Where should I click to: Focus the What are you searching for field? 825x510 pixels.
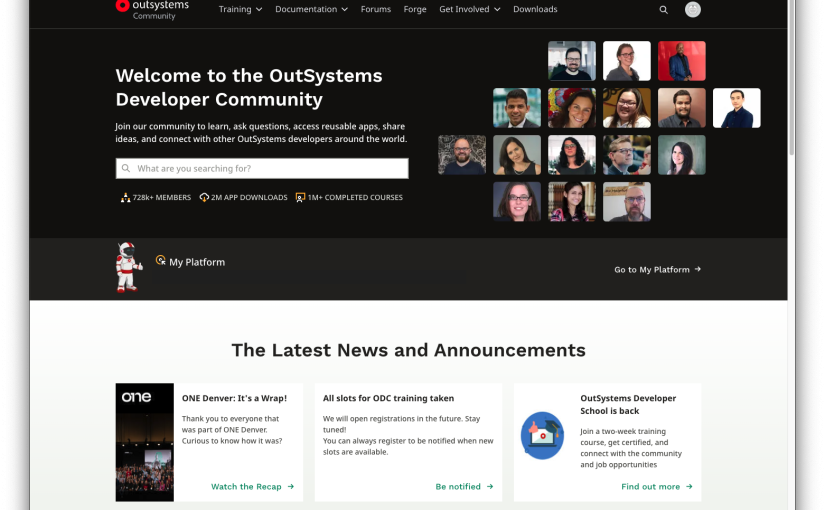click(x=262, y=168)
